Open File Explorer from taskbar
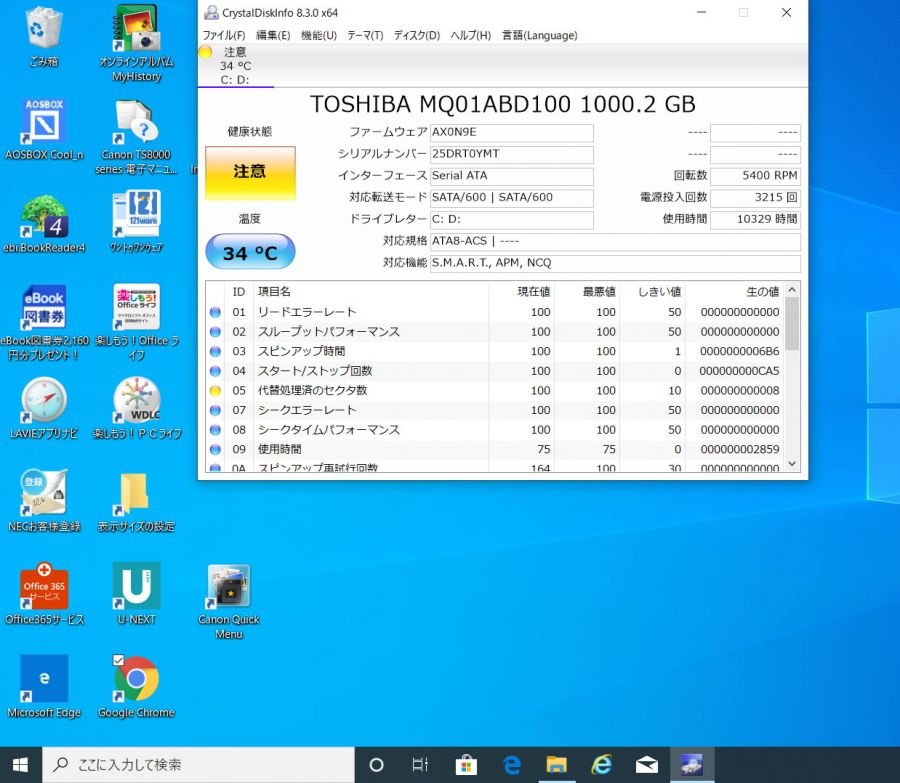900x783 pixels. [x=556, y=765]
